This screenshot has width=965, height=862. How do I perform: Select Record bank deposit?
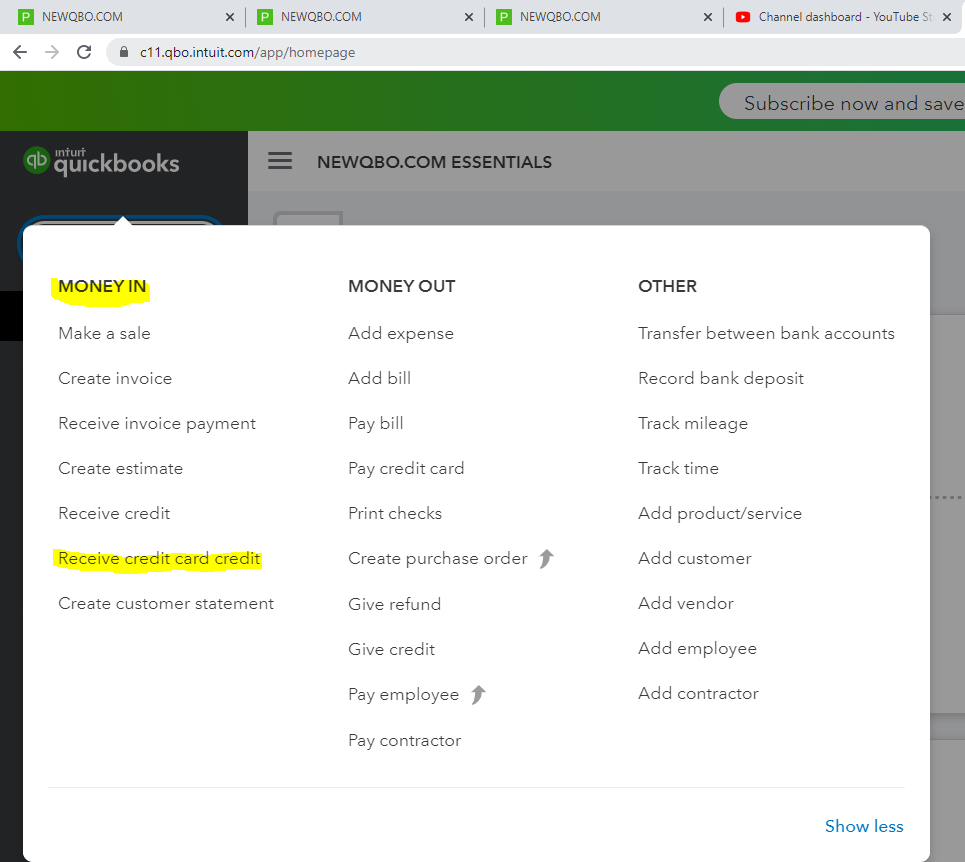720,378
